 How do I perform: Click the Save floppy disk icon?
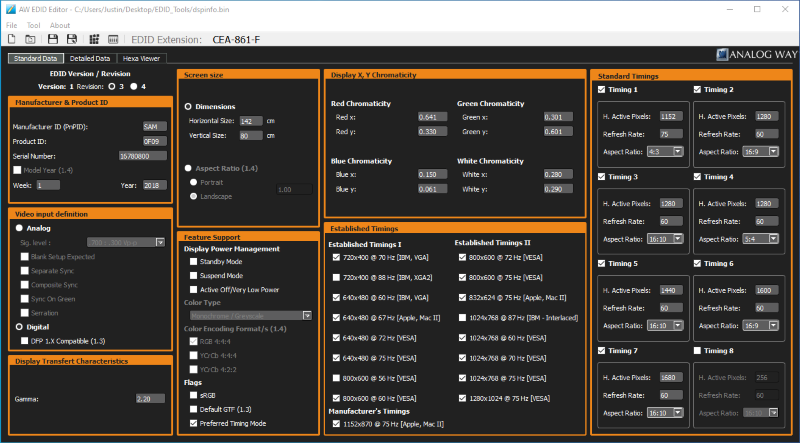pyautogui.click(x=52, y=39)
